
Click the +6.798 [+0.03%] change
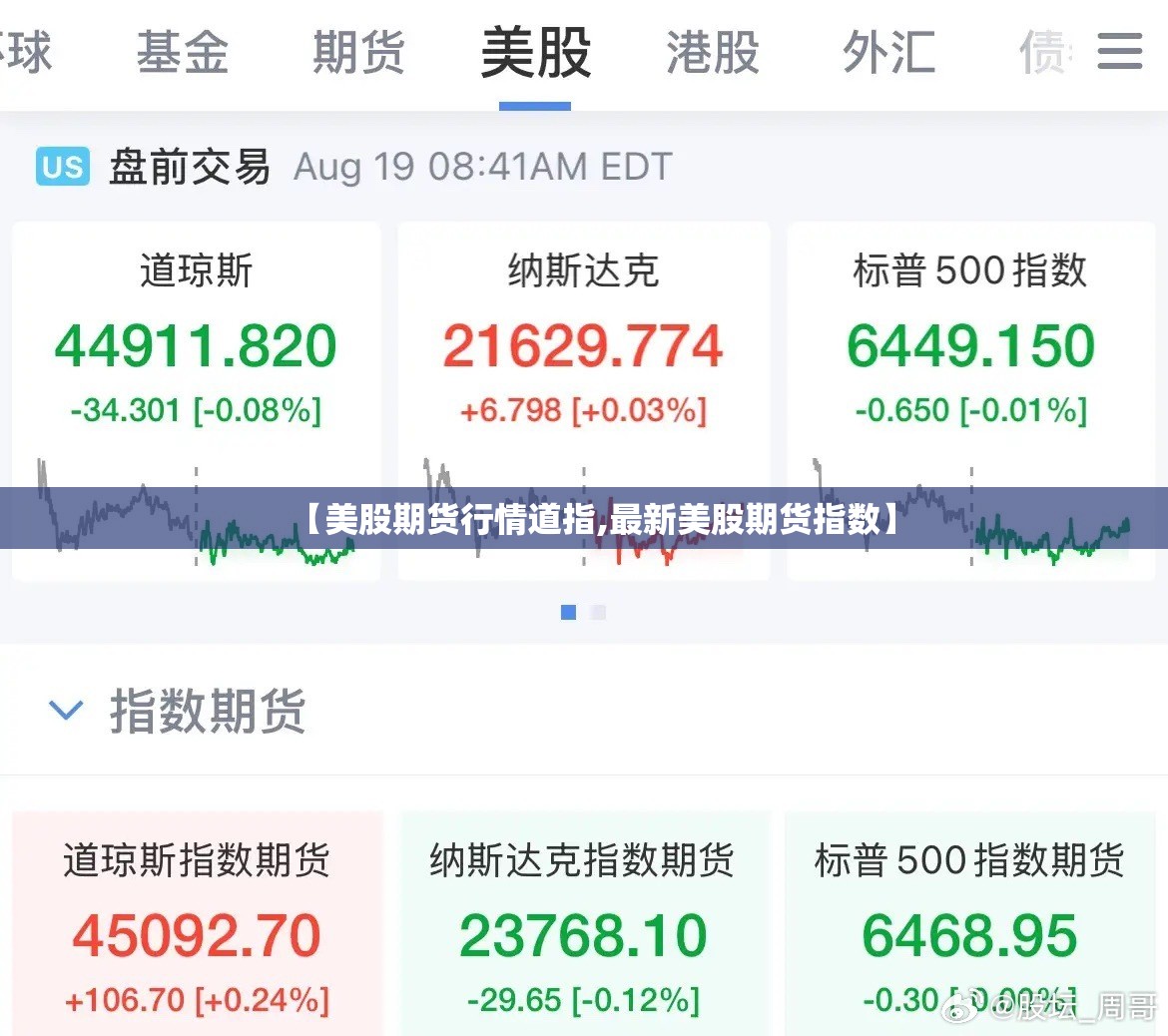pyautogui.click(x=583, y=410)
